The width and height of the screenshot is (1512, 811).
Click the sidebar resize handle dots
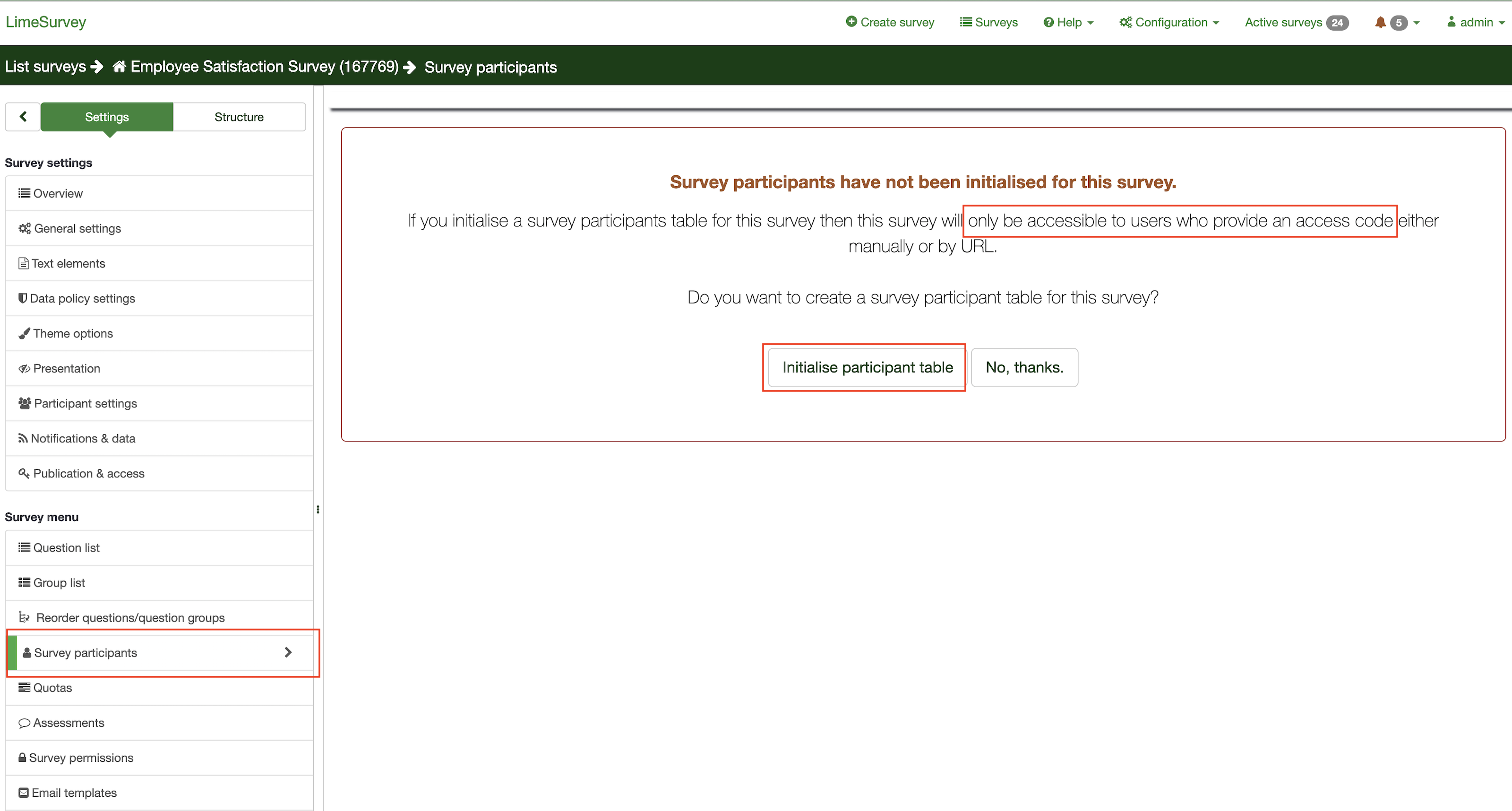click(x=318, y=509)
